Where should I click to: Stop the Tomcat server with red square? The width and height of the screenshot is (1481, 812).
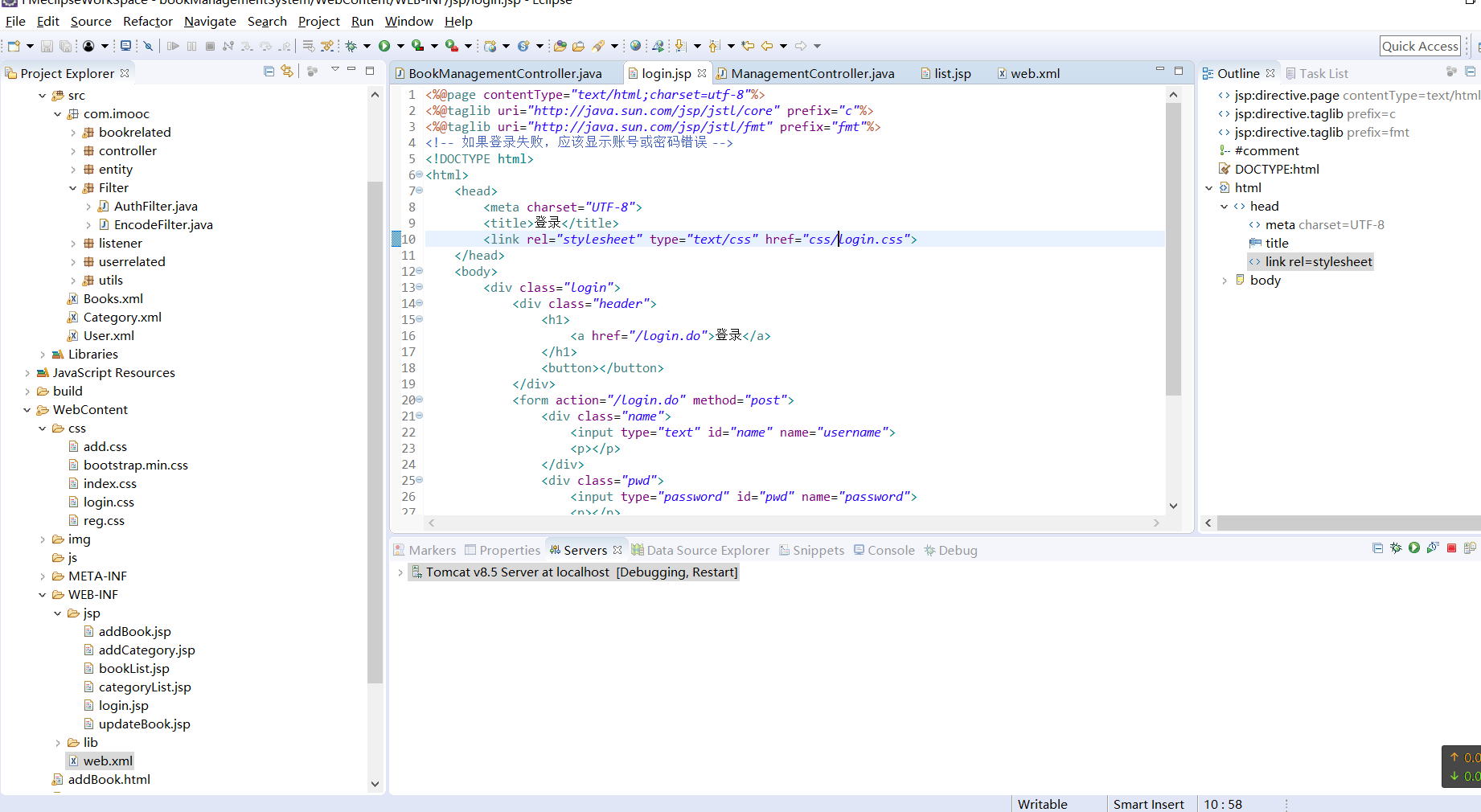(1451, 548)
